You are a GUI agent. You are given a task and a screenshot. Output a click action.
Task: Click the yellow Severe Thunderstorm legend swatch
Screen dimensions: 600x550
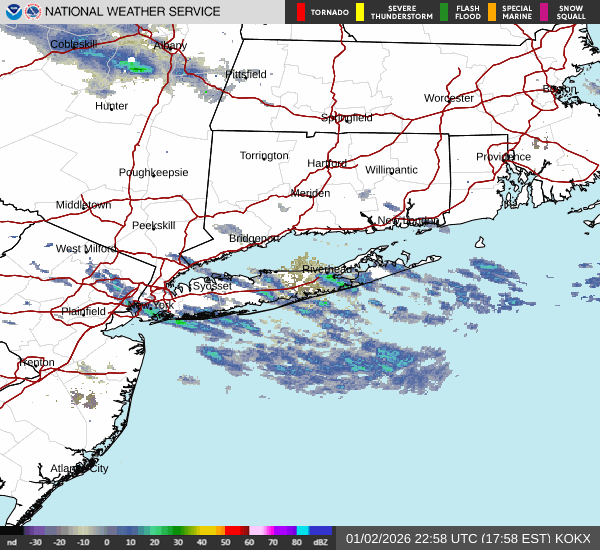[359, 12]
